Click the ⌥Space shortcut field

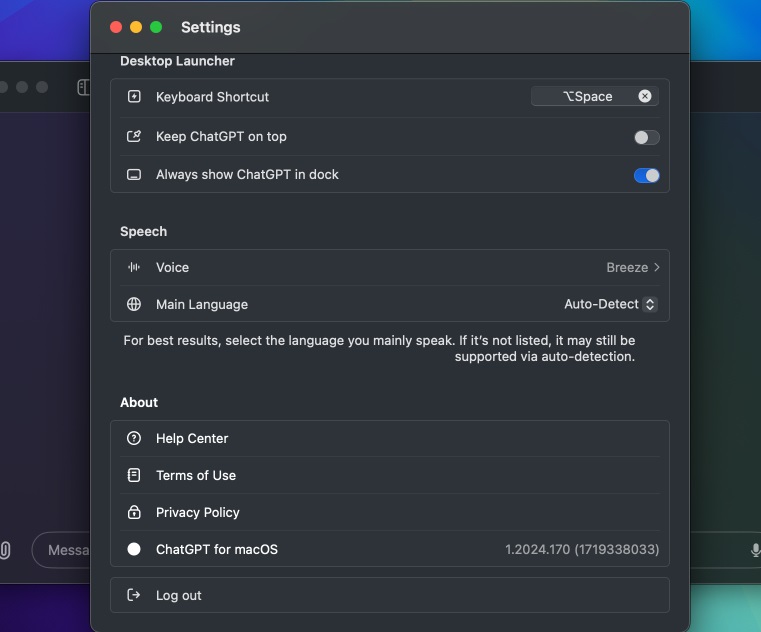587,96
